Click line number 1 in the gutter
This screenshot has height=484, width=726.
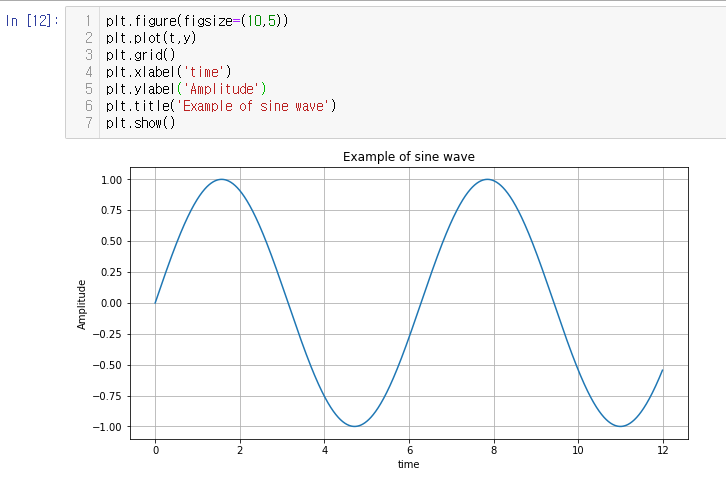click(88, 20)
